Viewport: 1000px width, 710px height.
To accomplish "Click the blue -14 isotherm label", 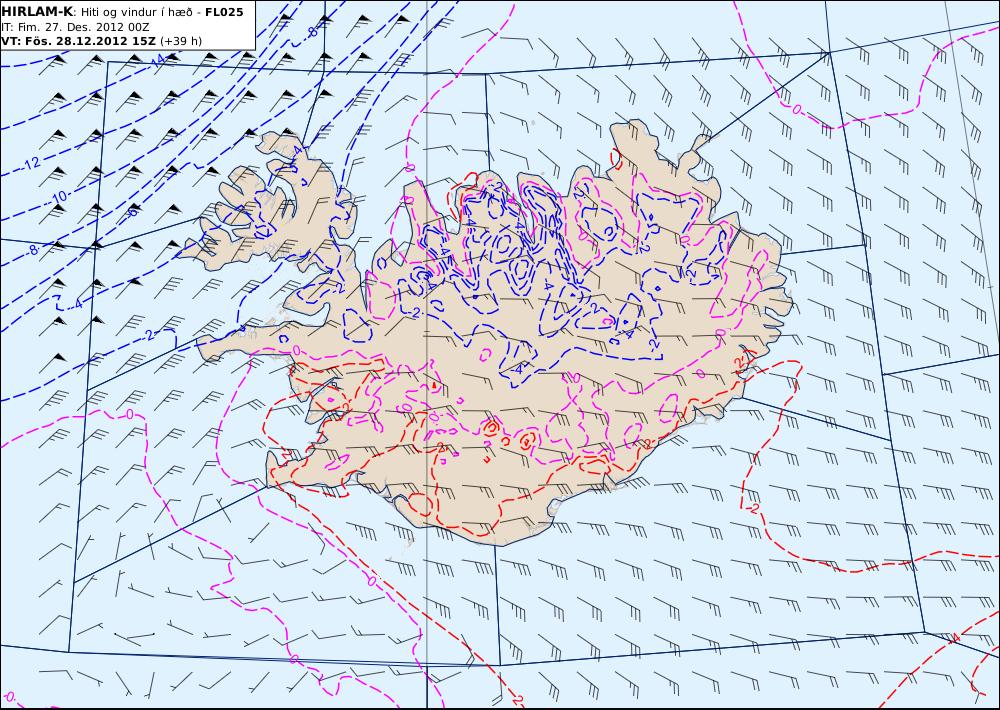I will (x=157, y=60).
